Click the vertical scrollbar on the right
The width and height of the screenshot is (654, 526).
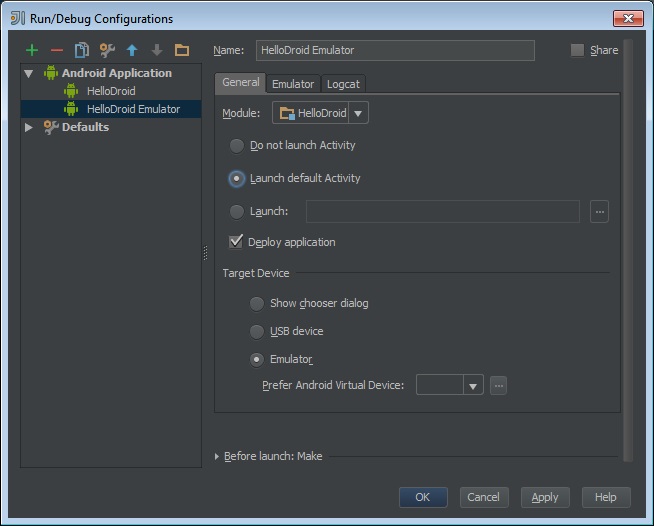[628, 250]
